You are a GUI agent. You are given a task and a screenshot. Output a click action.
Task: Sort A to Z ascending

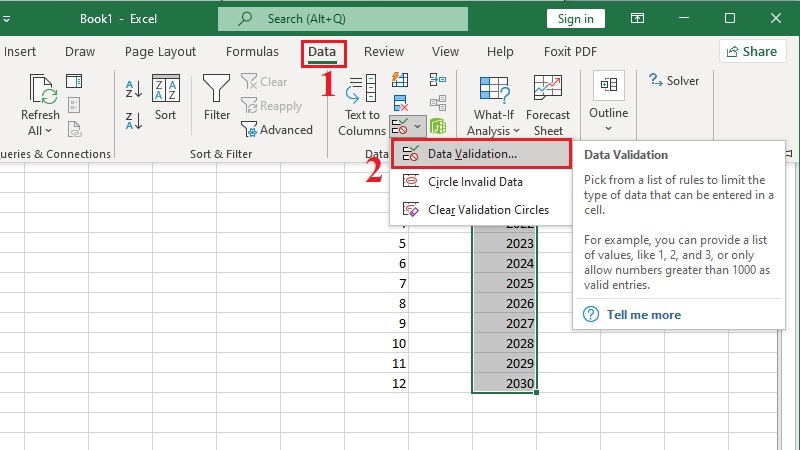[134, 89]
